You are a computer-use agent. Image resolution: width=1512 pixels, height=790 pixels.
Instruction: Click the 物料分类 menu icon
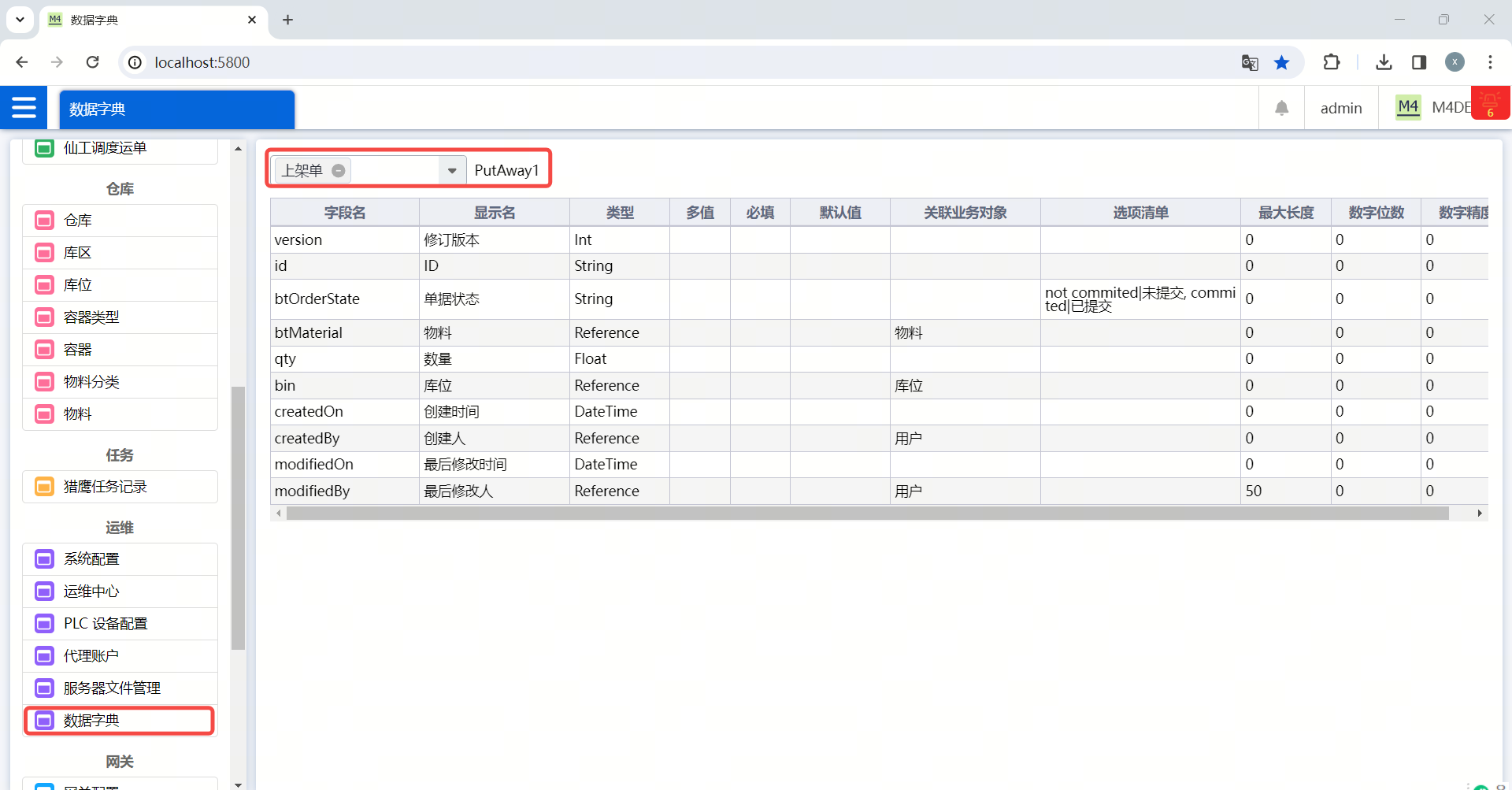(x=45, y=382)
